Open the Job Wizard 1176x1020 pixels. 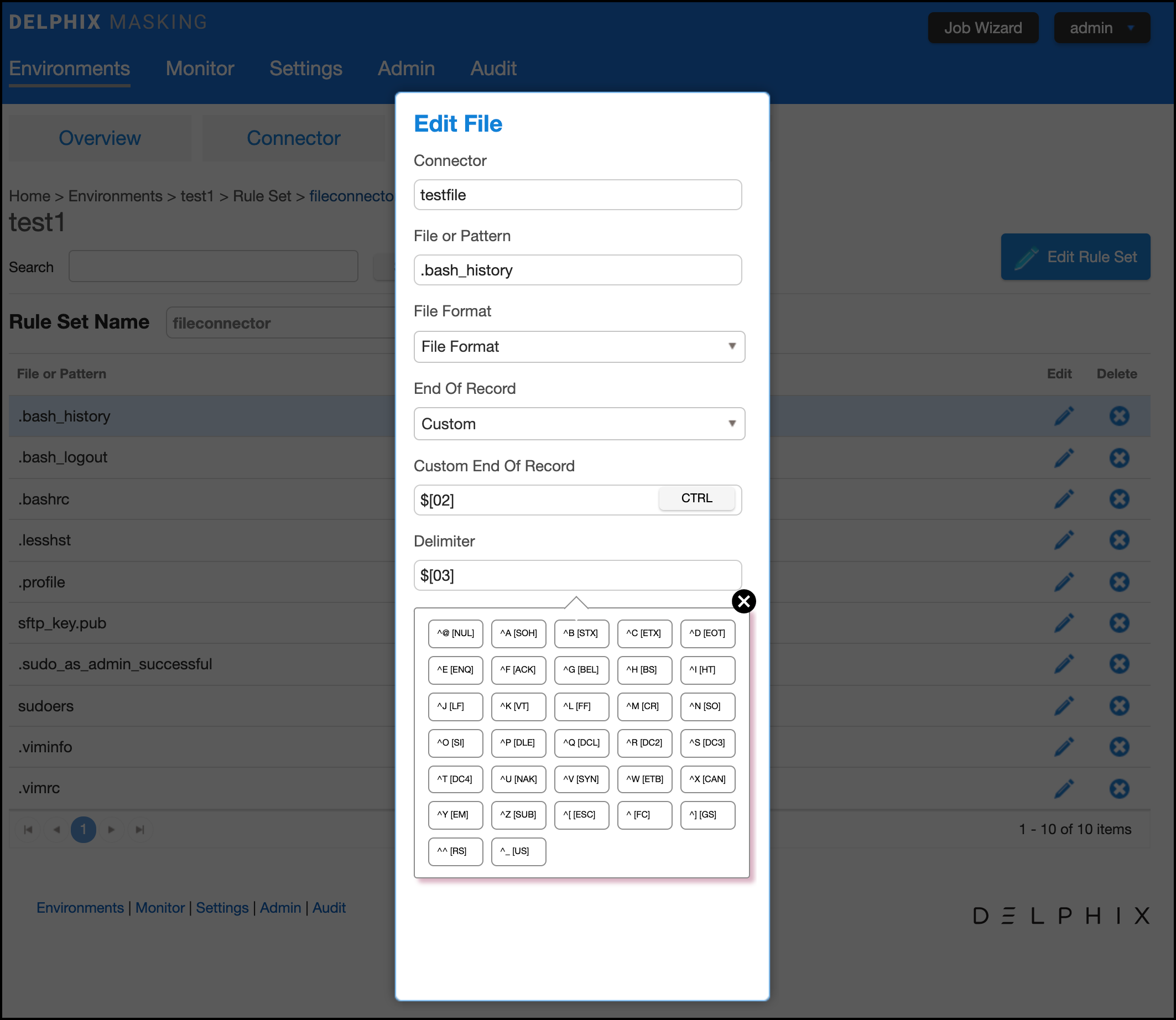(982, 28)
